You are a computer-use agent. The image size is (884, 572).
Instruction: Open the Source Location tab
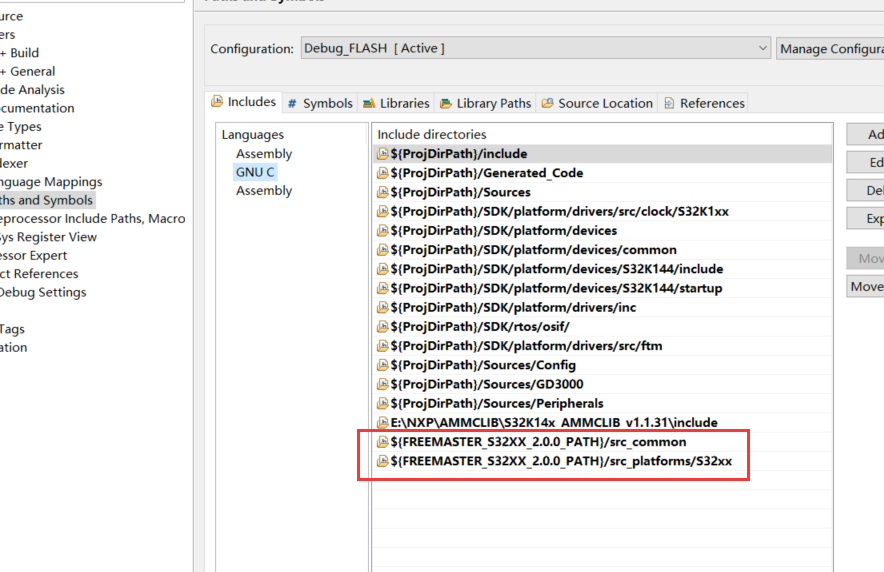click(597, 103)
